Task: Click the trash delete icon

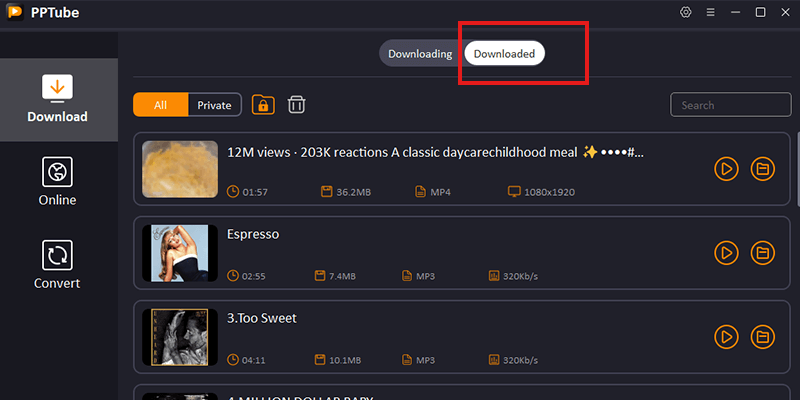Action: (x=296, y=105)
